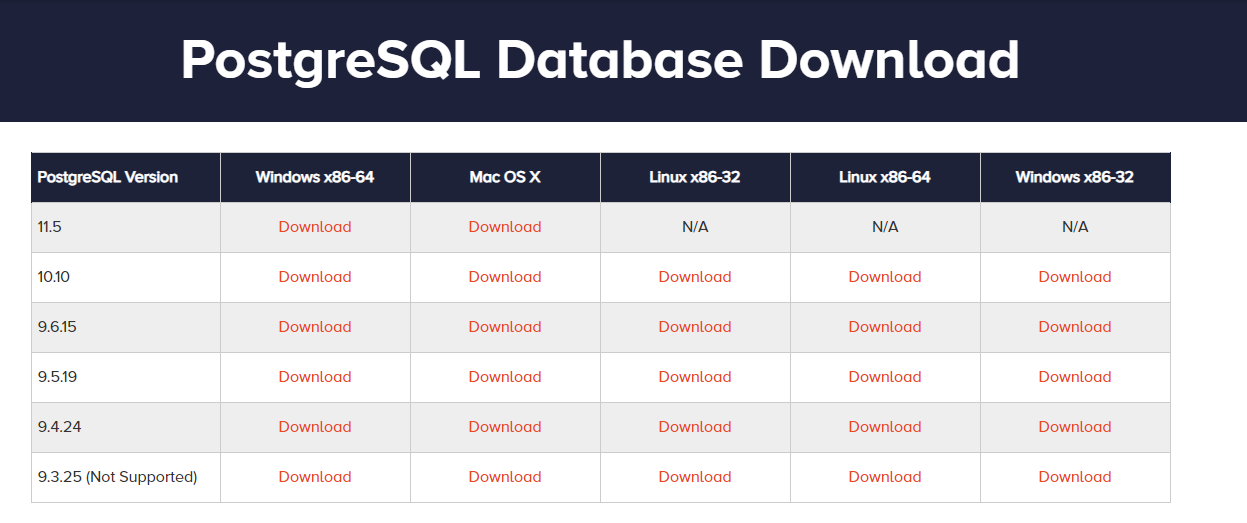Get 9.4.24 for Linux x86-64

[x=885, y=427]
